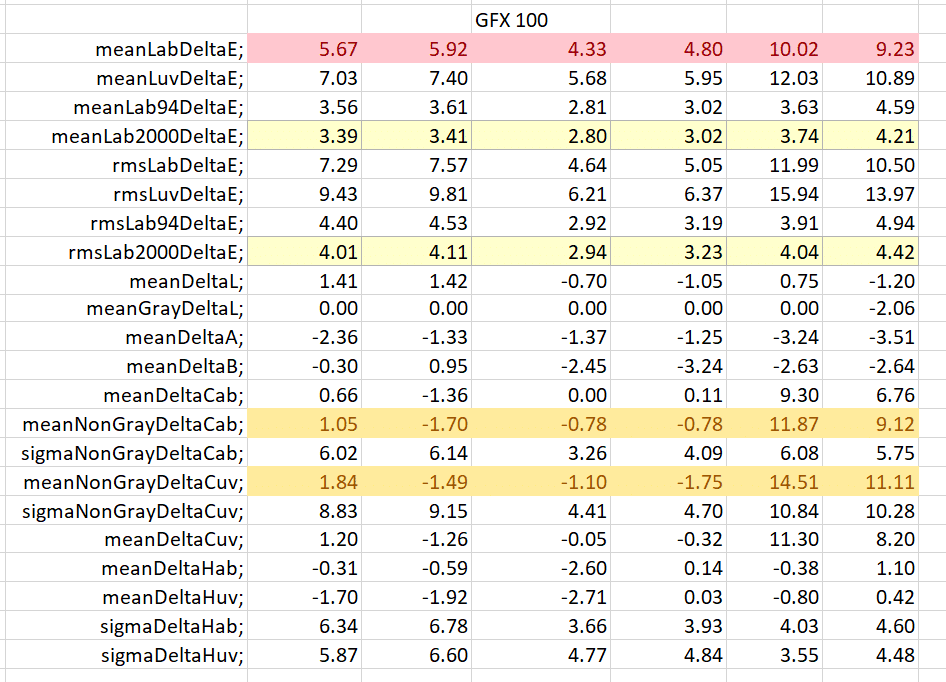Click 0.66 in the meanDeltaCab row
Viewport: 946px width, 682px height.
pos(338,395)
